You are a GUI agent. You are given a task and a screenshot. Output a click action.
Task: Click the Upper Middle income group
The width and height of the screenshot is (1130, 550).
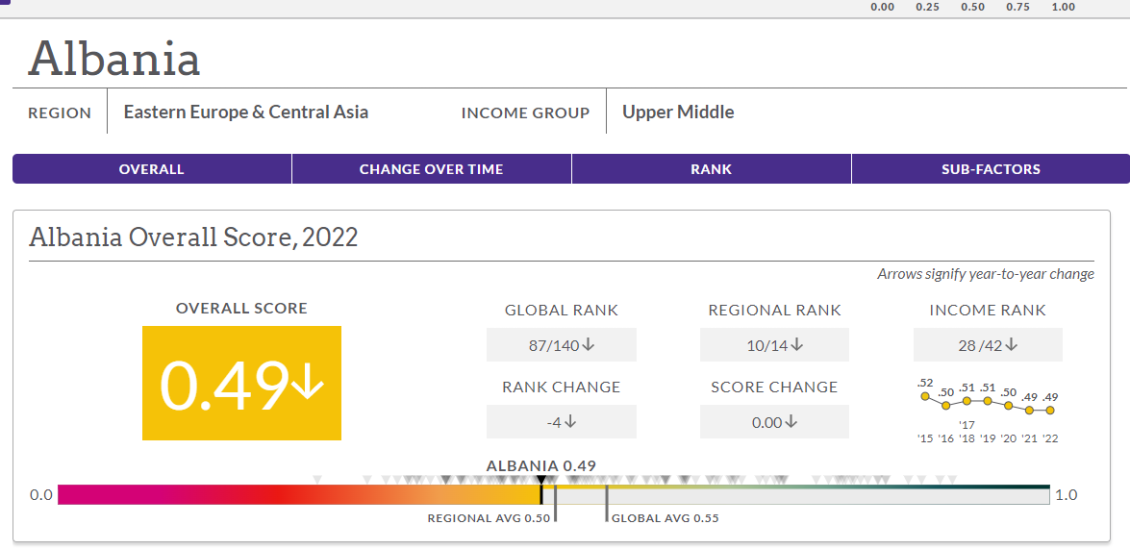678,112
